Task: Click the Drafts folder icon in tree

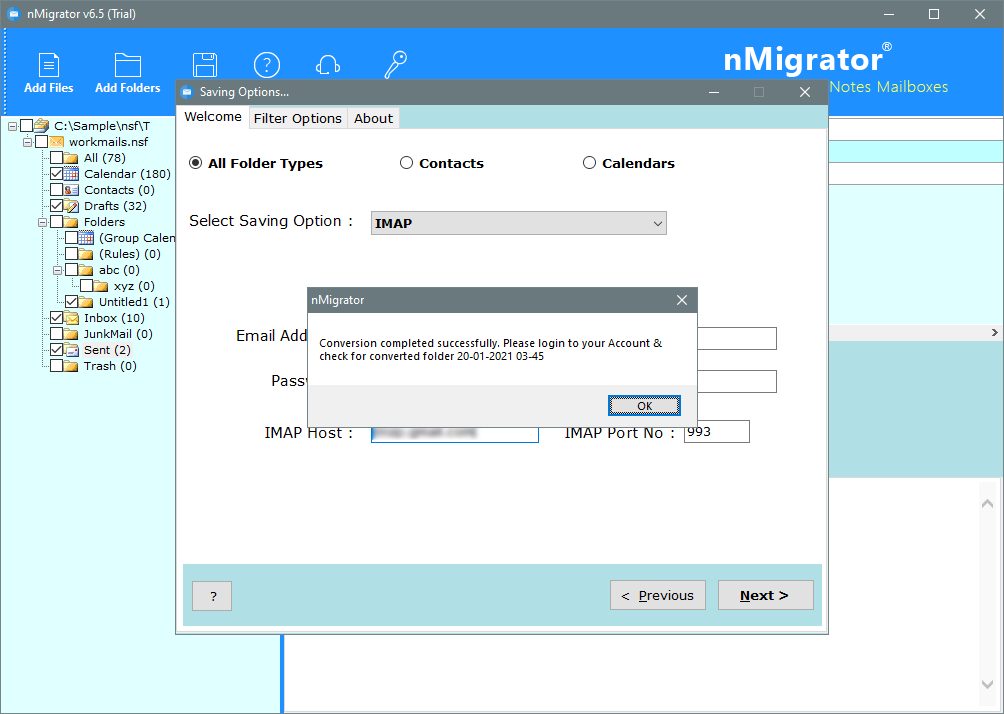Action: 71,206
